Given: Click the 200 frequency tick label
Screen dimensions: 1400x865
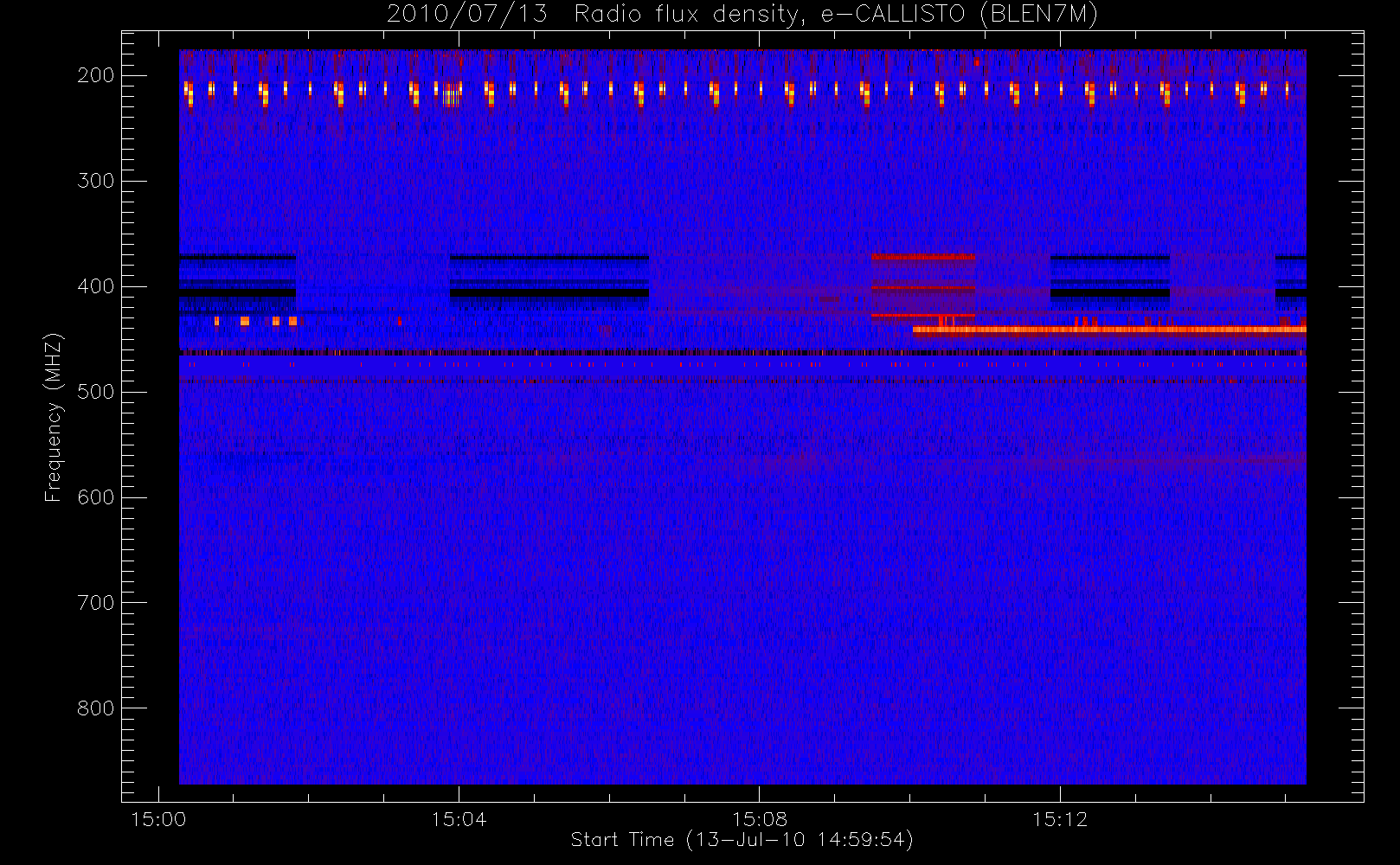Looking at the screenshot, I should point(96,75).
